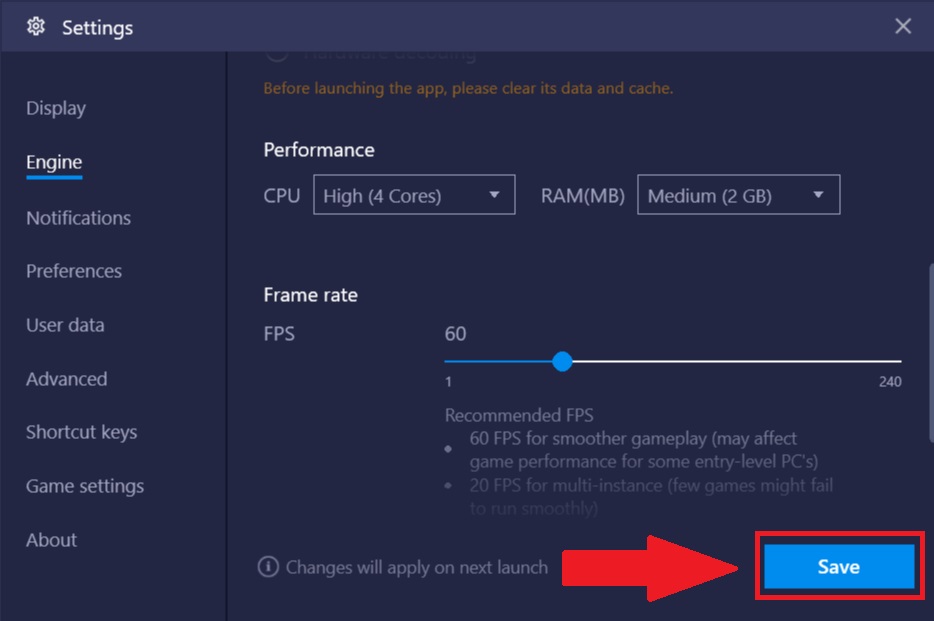Open Game settings tab

[x=85, y=486]
